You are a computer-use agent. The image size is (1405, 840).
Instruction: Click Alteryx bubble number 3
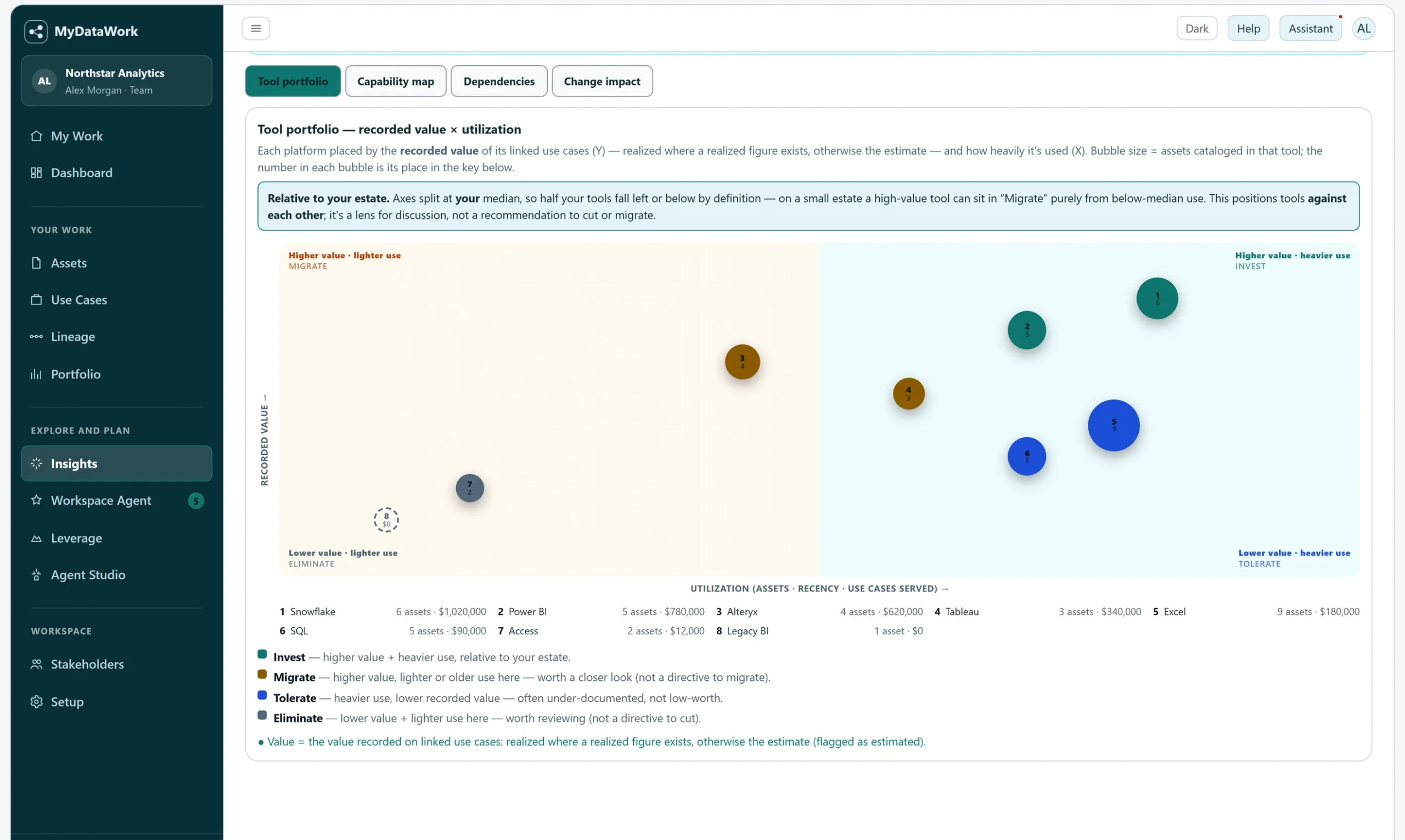coord(742,362)
